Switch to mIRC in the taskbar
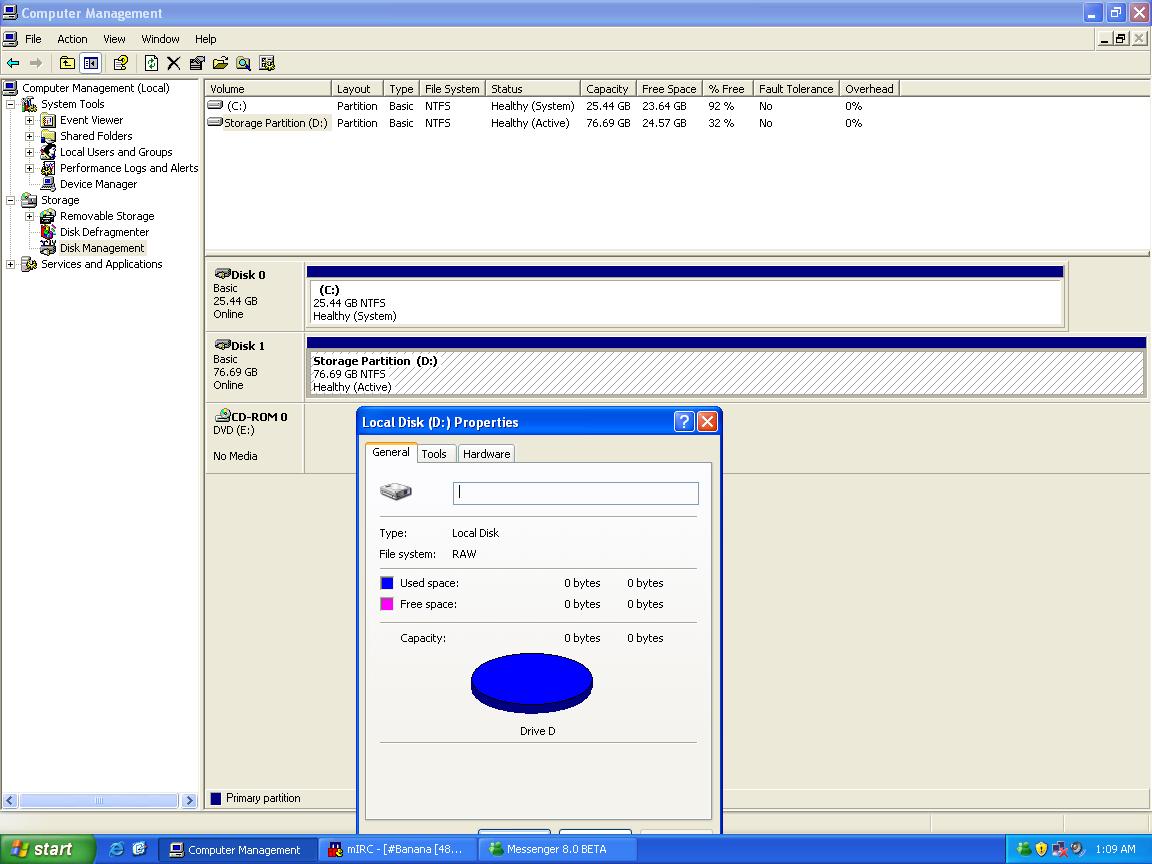 (x=397, y=849)
